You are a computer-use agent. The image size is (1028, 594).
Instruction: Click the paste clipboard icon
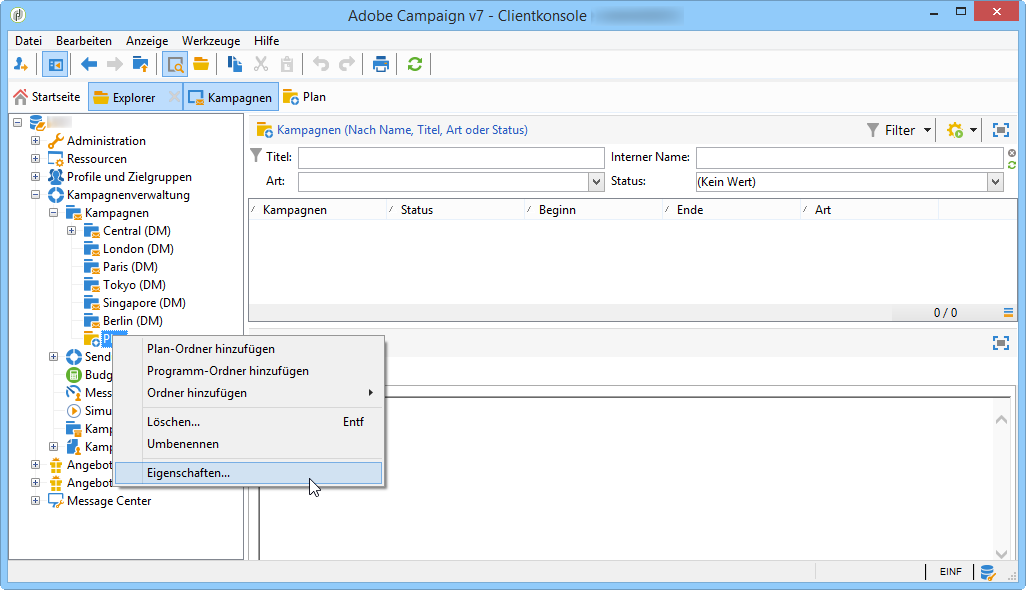coord(287,64)
